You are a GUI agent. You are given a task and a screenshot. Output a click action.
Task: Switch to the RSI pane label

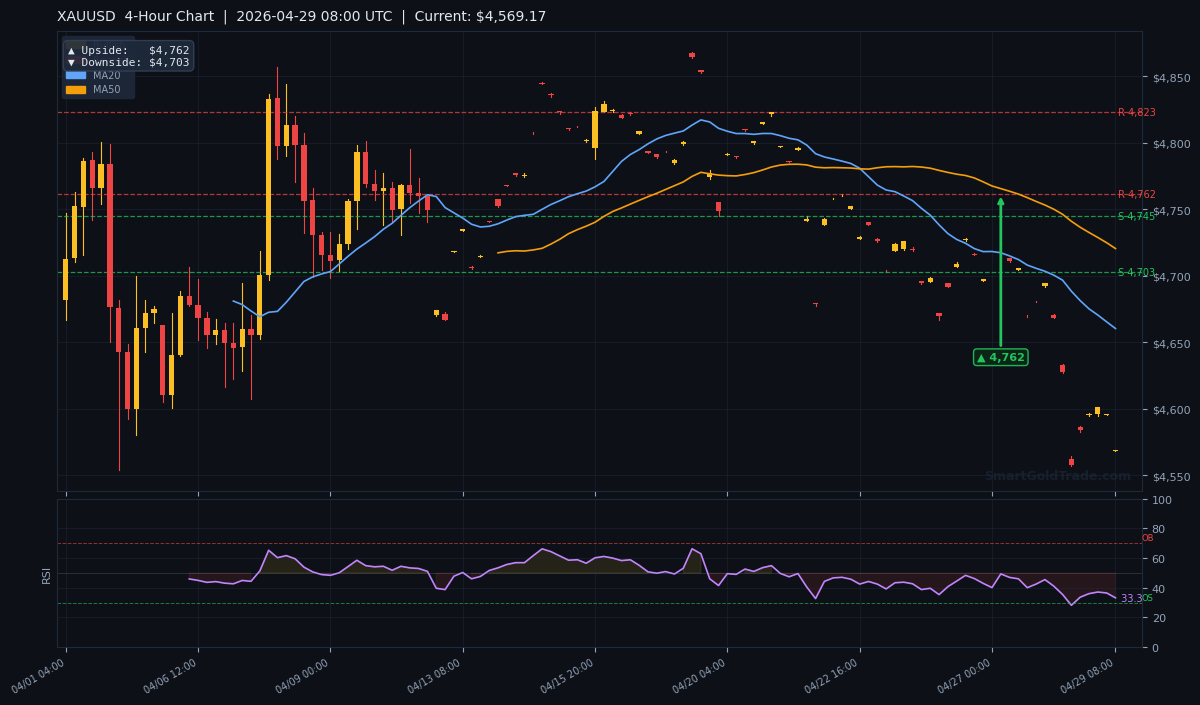click(47, 575)
